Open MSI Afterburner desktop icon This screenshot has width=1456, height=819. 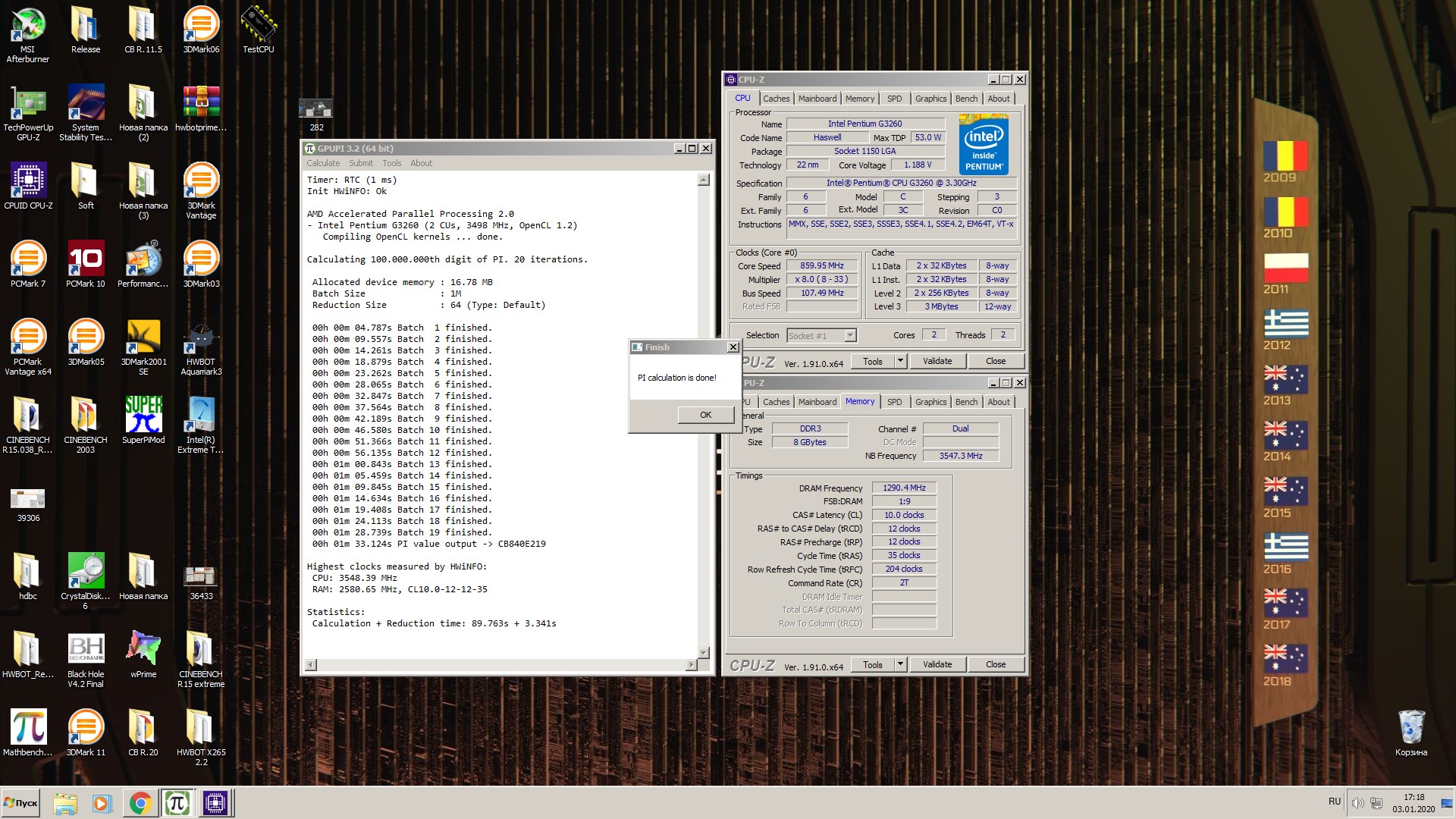(x=28, y=33)
